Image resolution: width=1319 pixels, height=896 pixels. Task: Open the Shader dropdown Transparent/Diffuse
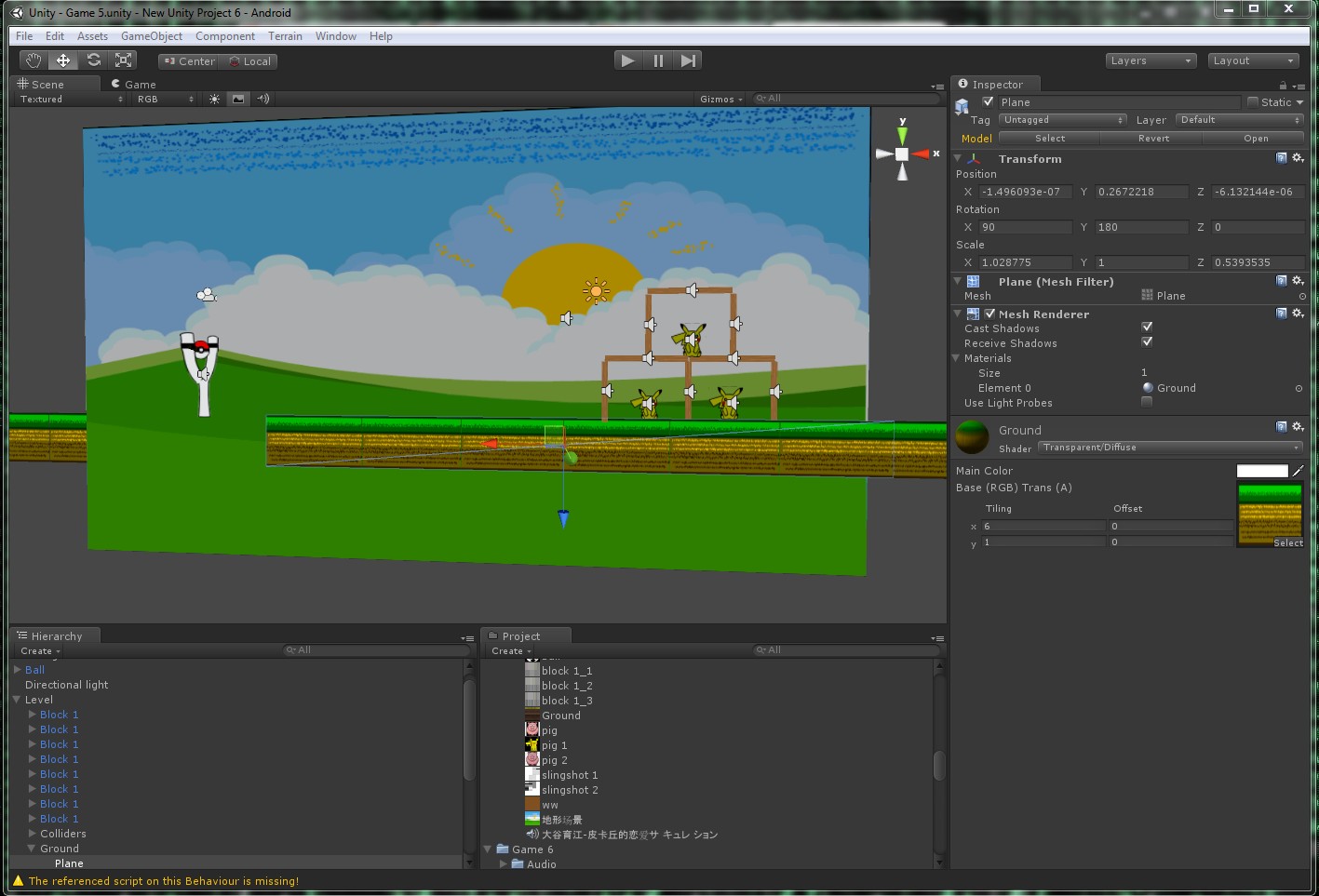click(x=1170, y=448)
